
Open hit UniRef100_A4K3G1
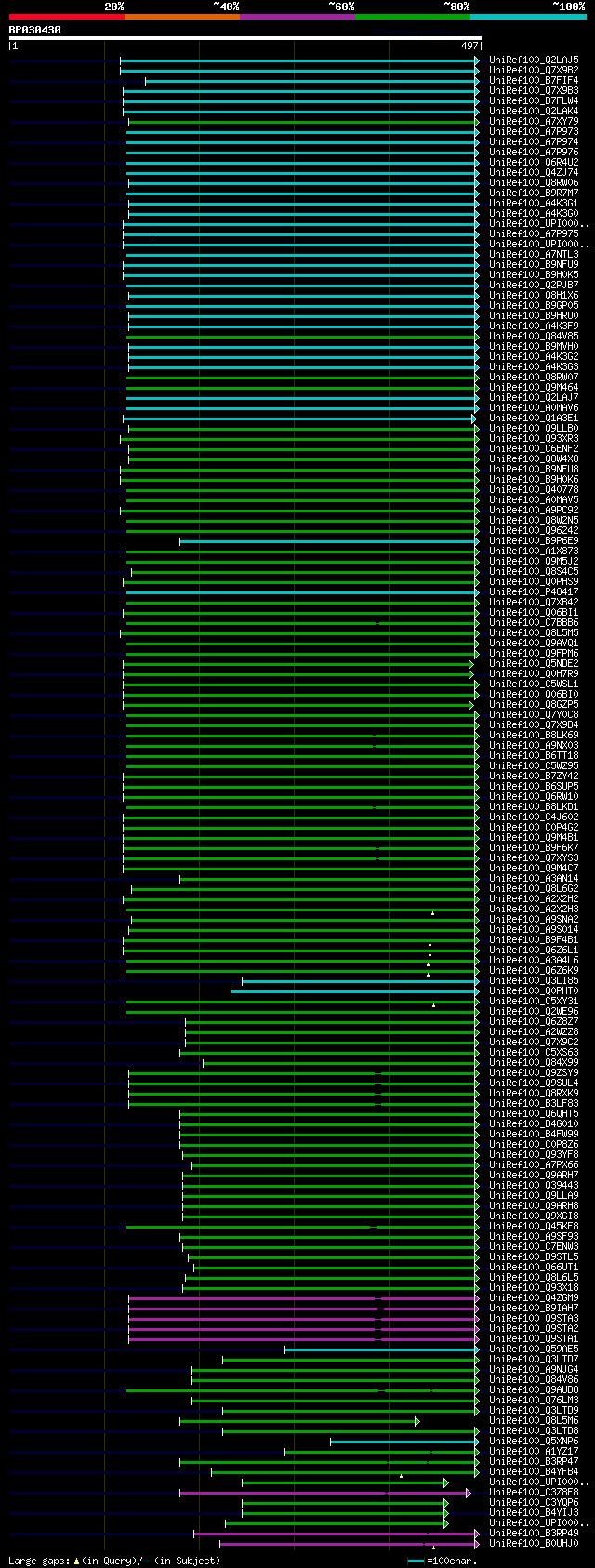[534, 203]
